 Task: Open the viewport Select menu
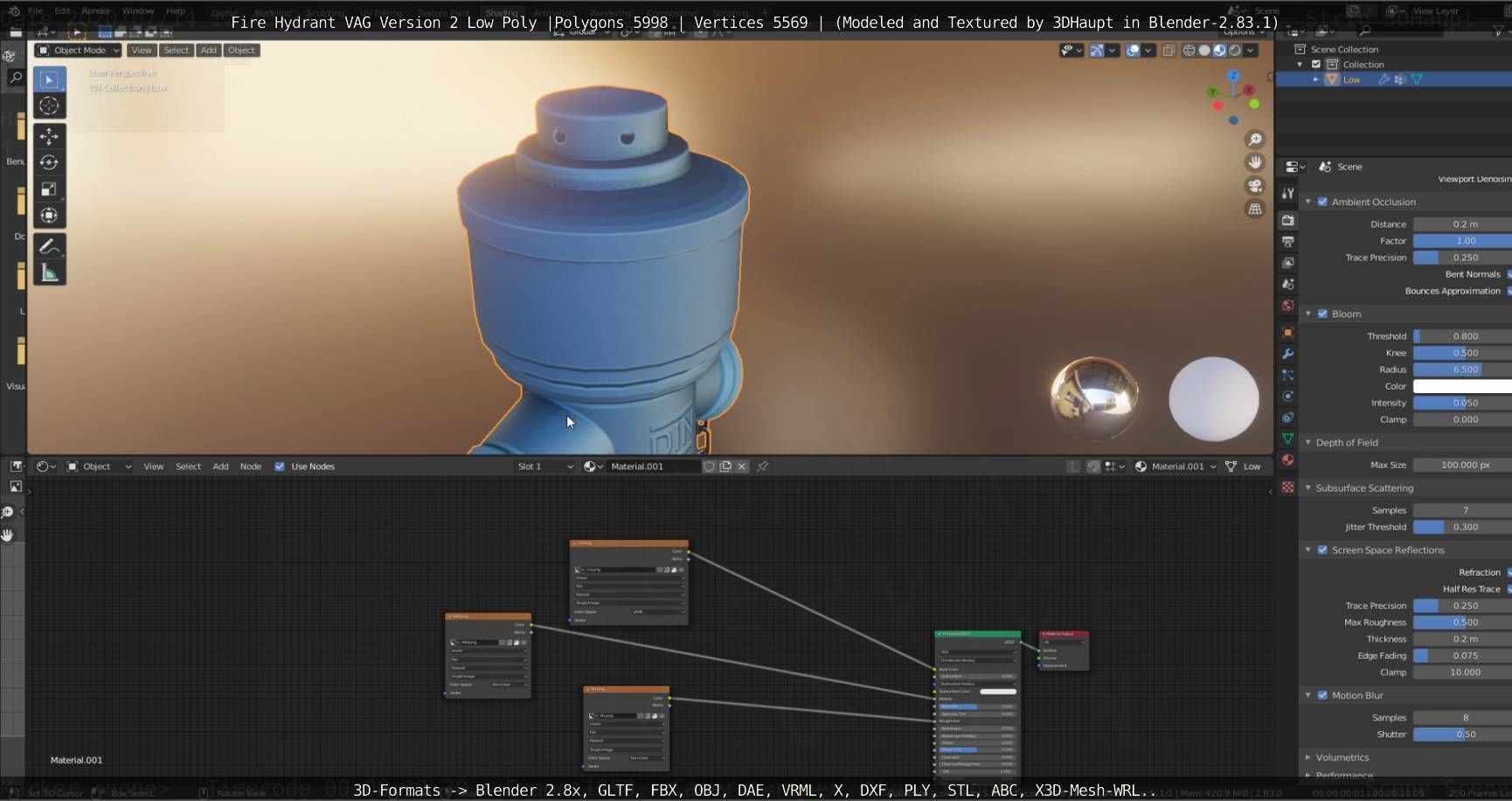177,51
